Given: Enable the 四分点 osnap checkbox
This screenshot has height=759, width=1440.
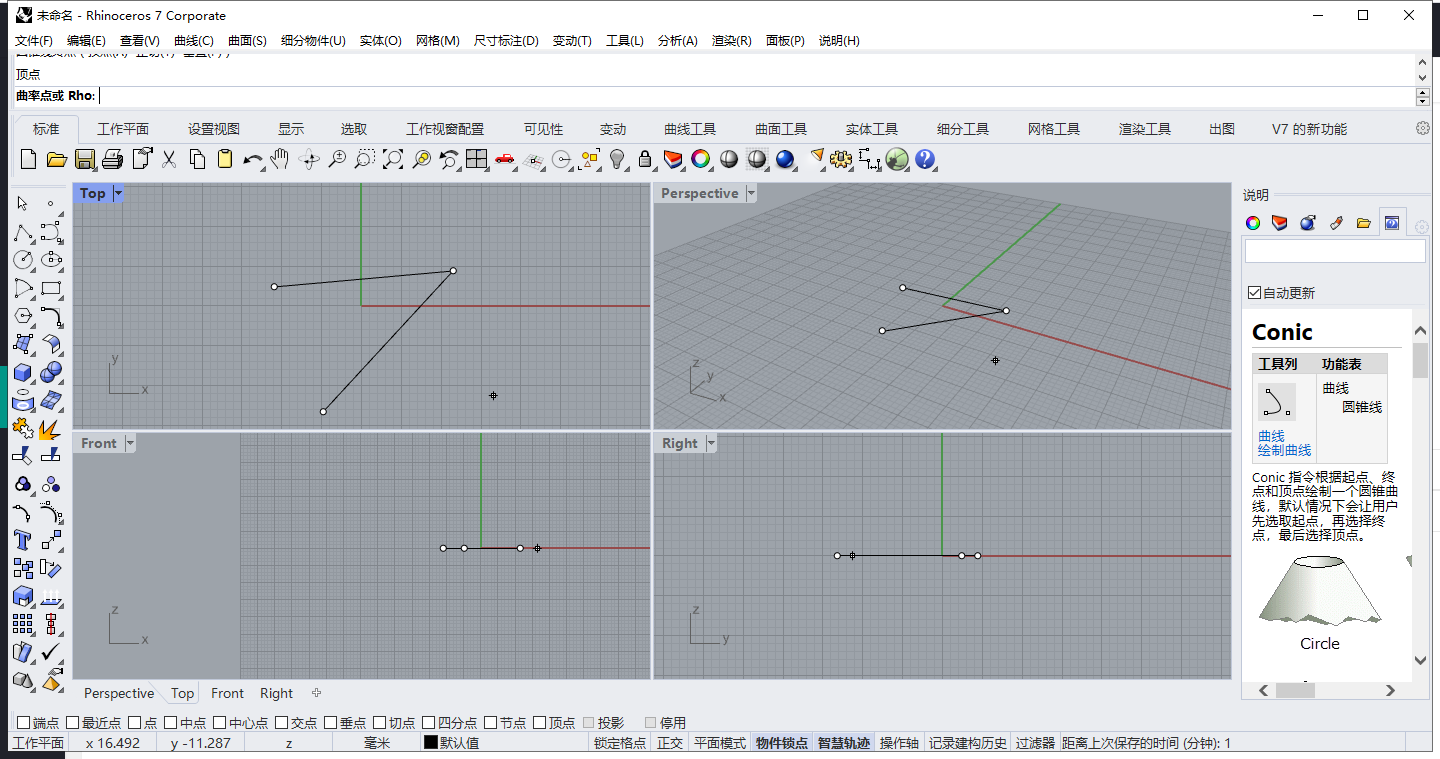Looking at the screenshot, I should pos(428,722).
